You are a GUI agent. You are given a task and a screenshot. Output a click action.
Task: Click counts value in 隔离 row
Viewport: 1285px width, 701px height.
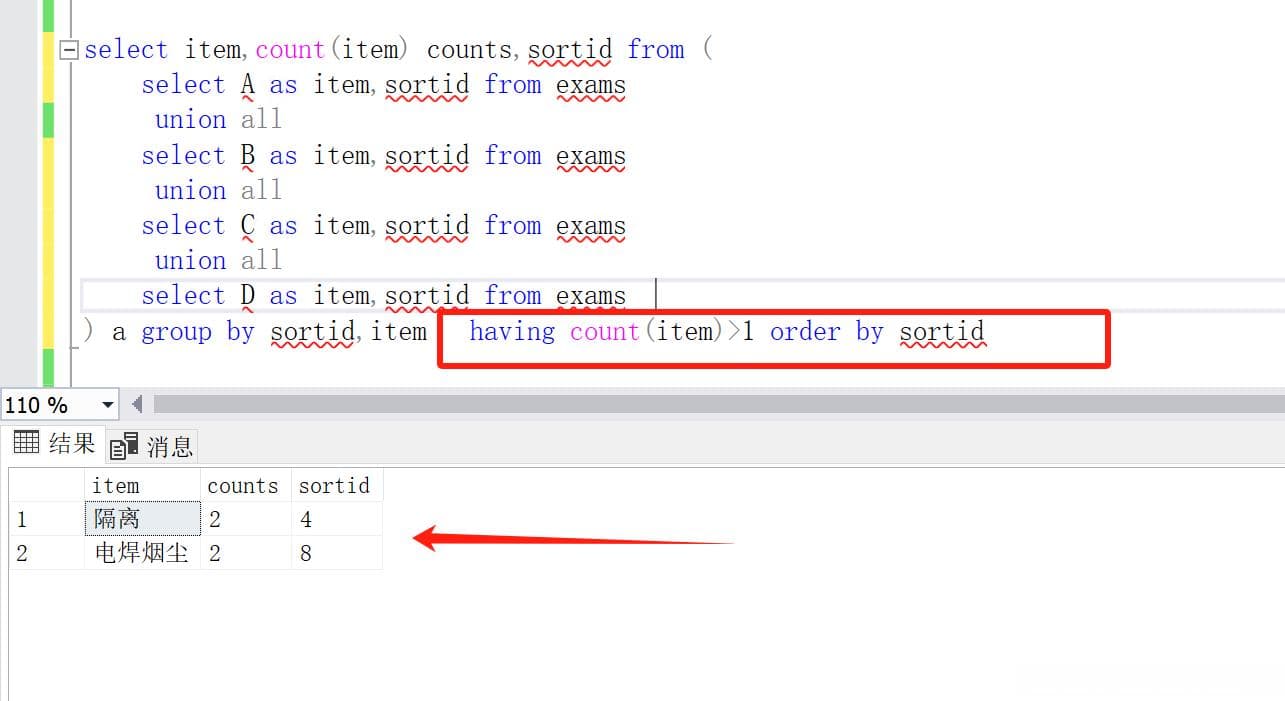tap(245, 519)
